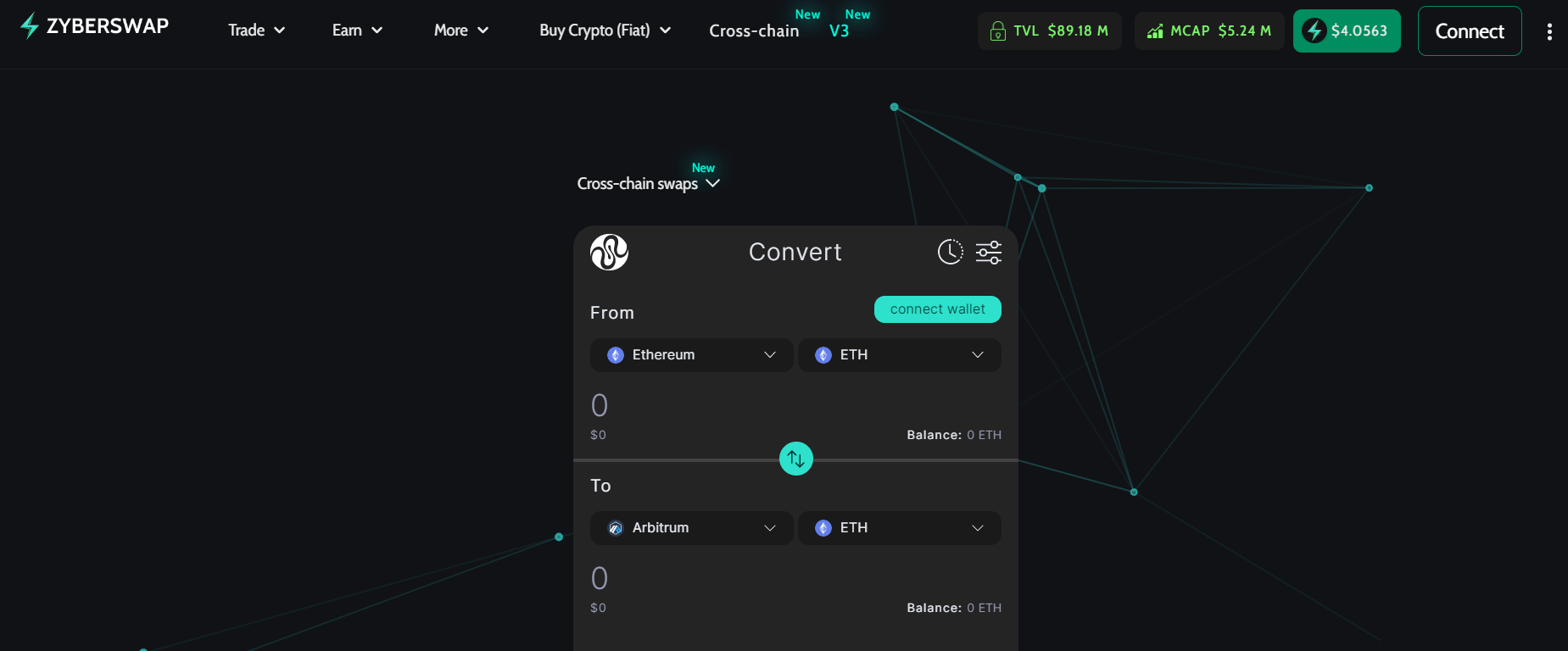Open swap settings sliders icon
1568x651 pixels.
click(x=989, y=253)
